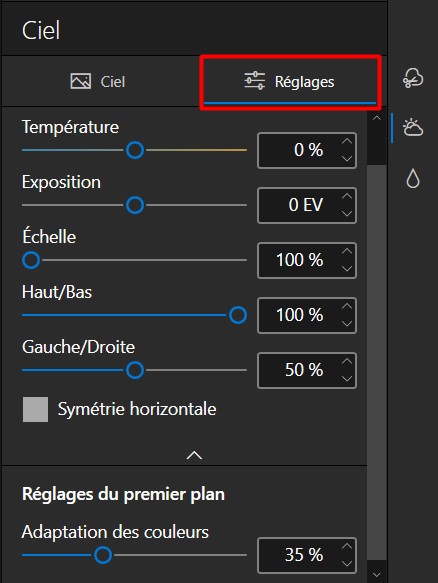Increase Gauche/Droite value with up arrow
The image size is (438, 583).
pyautogui.click(x=347, y=361)
